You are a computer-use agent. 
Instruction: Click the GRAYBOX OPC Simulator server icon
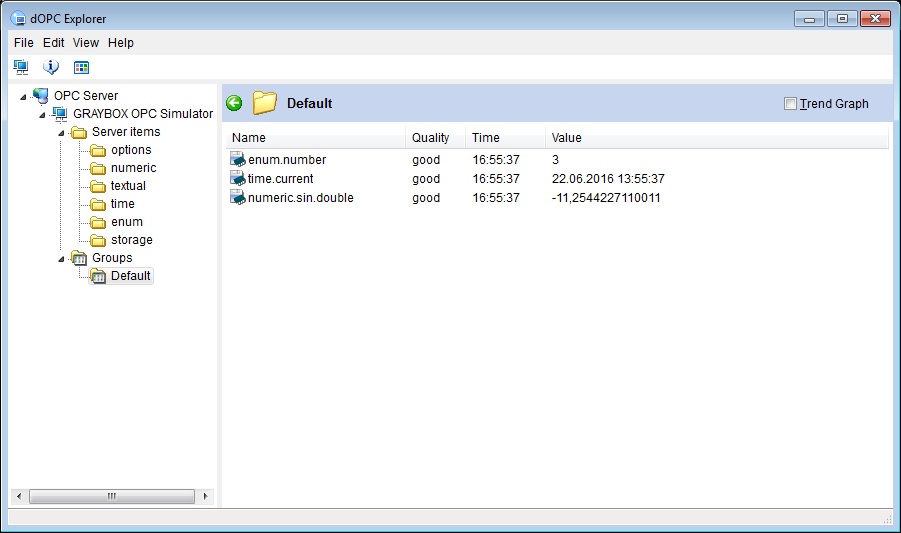tap(60, 114)
